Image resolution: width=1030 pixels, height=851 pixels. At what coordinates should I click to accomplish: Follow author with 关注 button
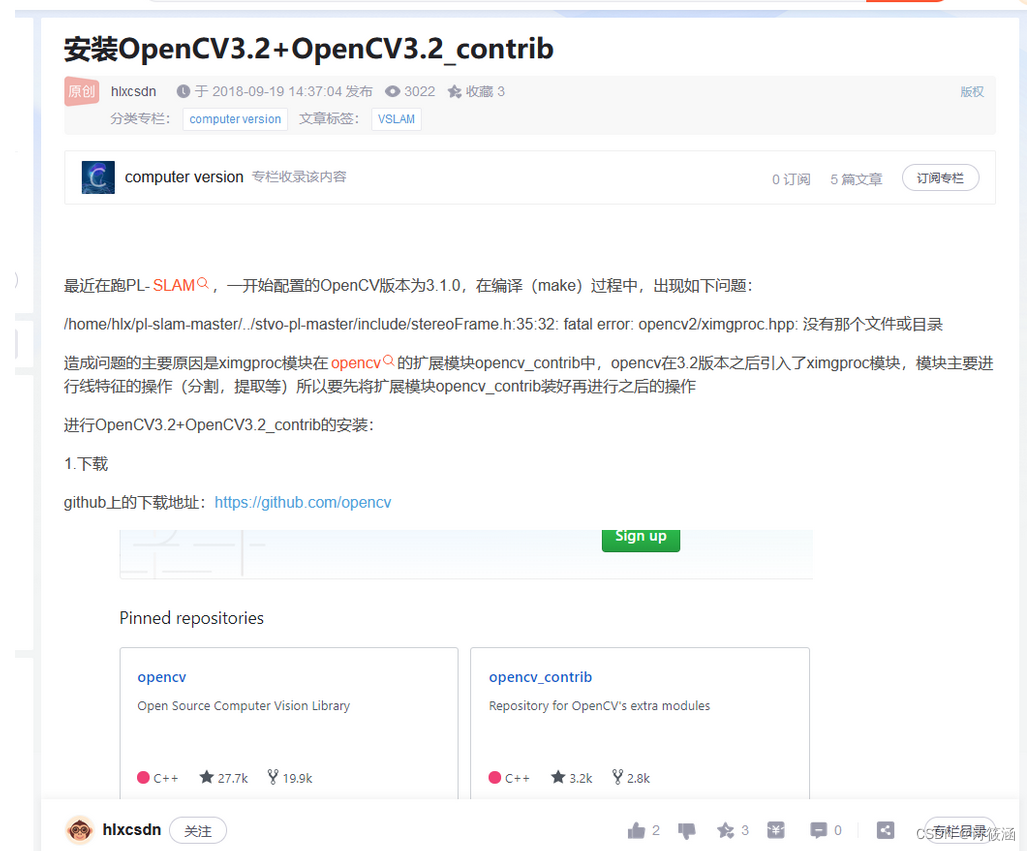click(198, 831)
